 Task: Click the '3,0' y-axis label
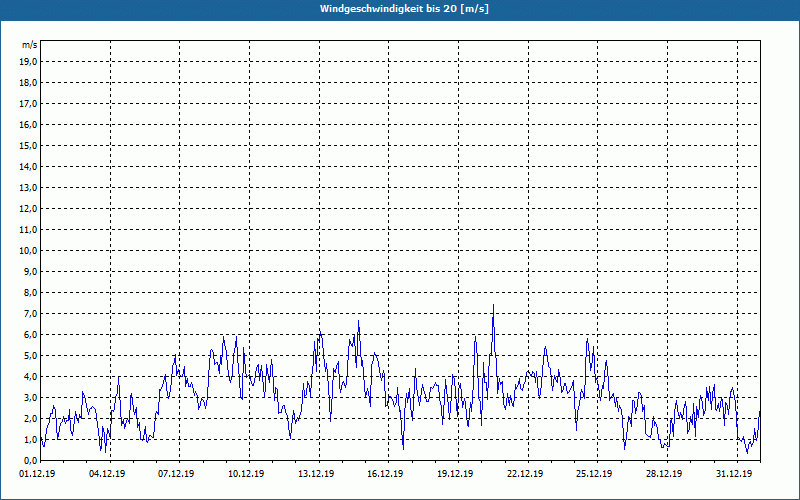point(30,397)
